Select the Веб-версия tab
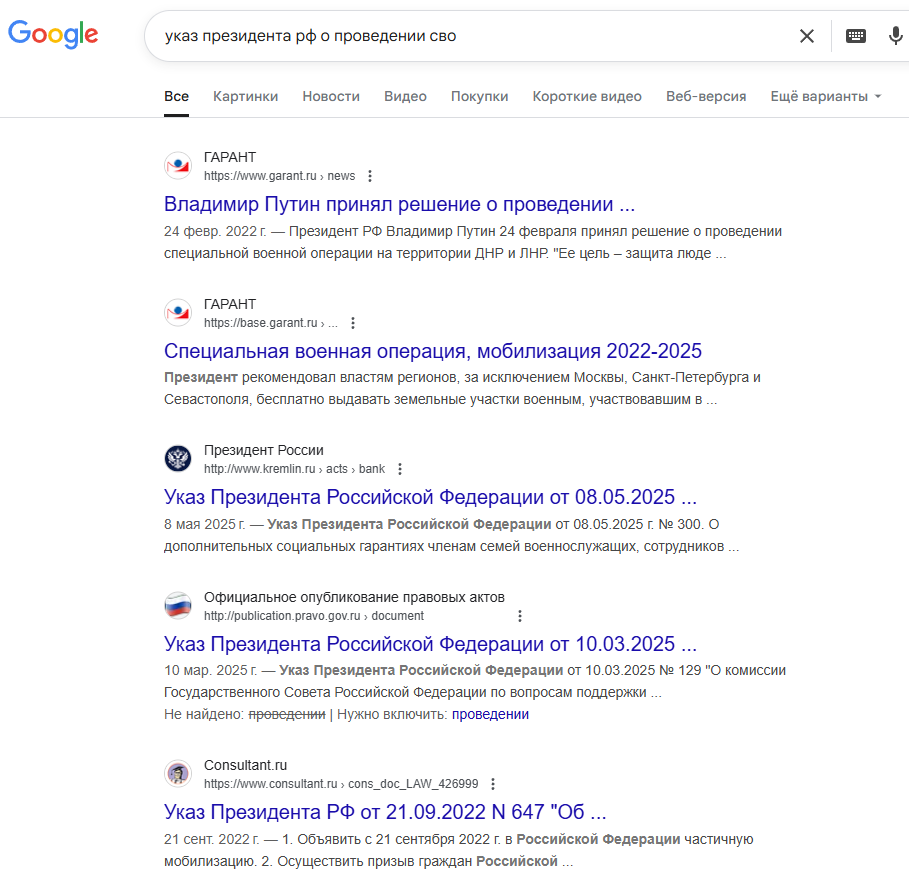 point(706,96)
